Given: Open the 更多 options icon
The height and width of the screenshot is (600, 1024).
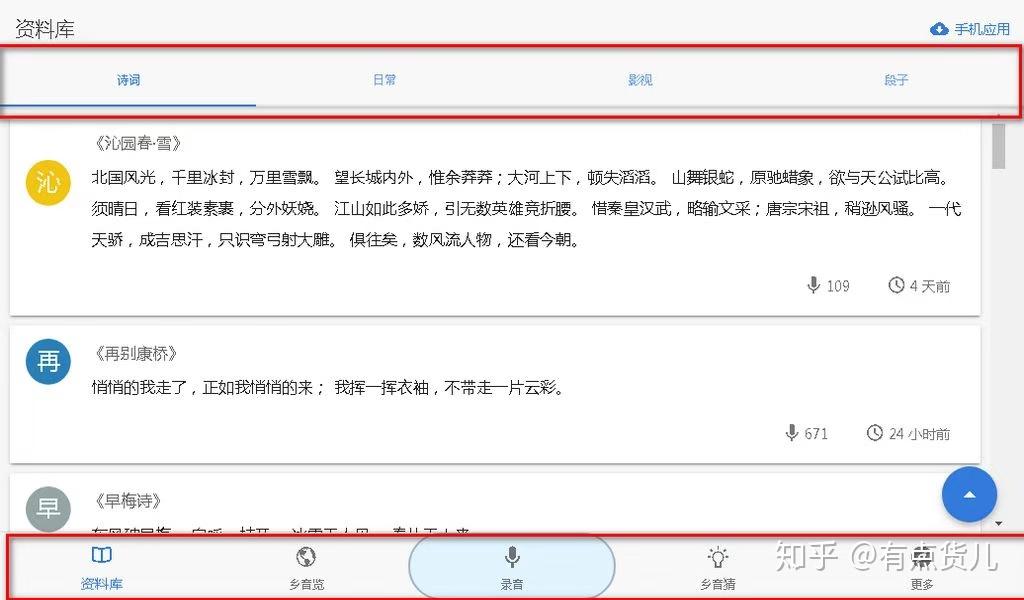Looking at the screenshot, I should click(921, 557).
